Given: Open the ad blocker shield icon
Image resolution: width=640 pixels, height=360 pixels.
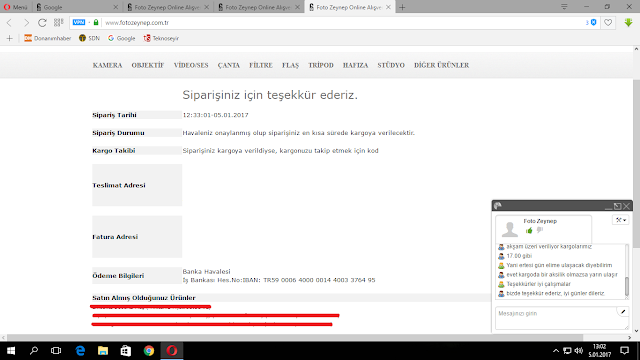Looking at the screenshot, I should 593,22.
